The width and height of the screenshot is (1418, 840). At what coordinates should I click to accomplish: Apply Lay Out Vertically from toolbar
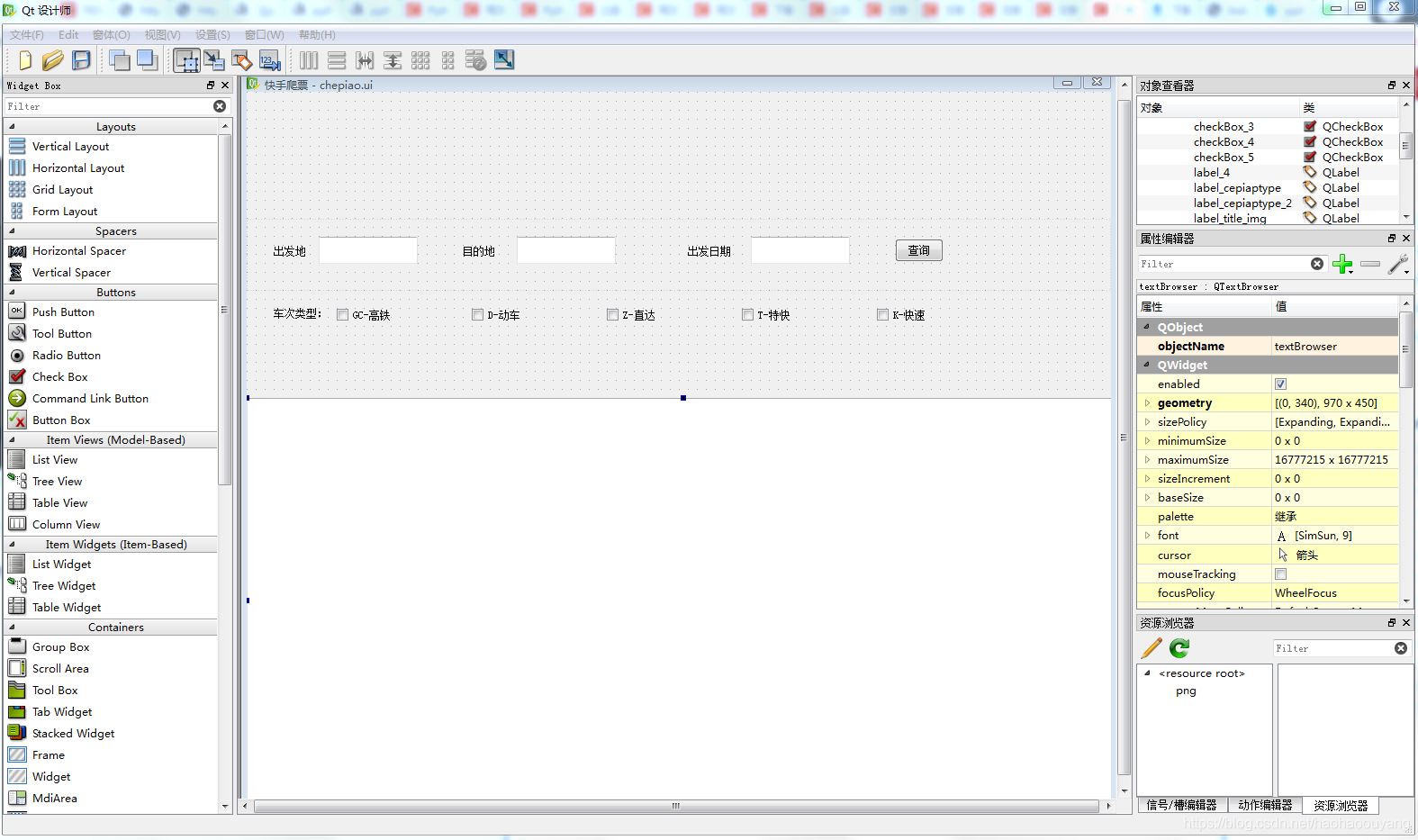pyautogui.click(x=337, y=60)
